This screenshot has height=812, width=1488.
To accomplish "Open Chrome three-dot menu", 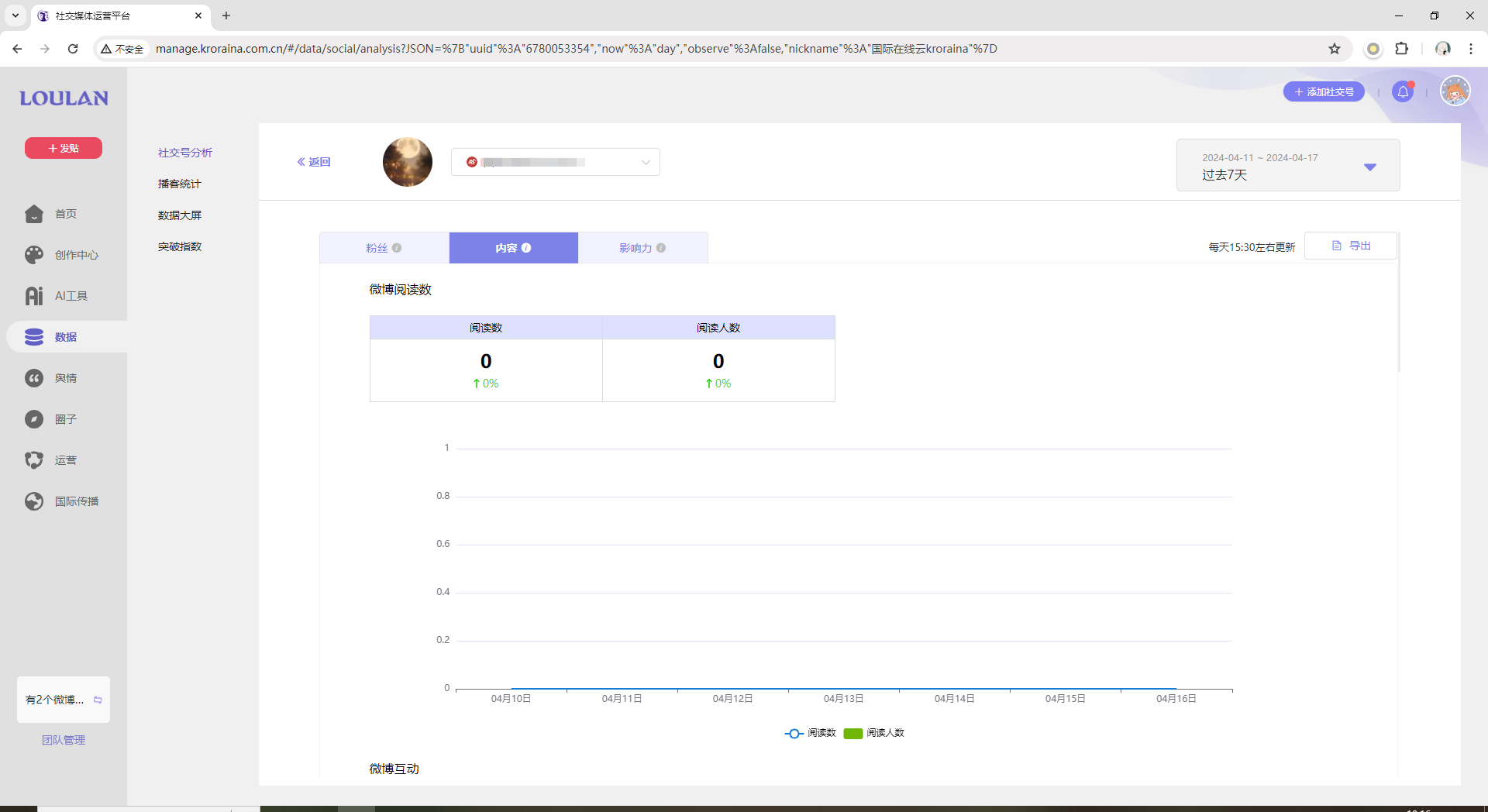I will 1471,49.
